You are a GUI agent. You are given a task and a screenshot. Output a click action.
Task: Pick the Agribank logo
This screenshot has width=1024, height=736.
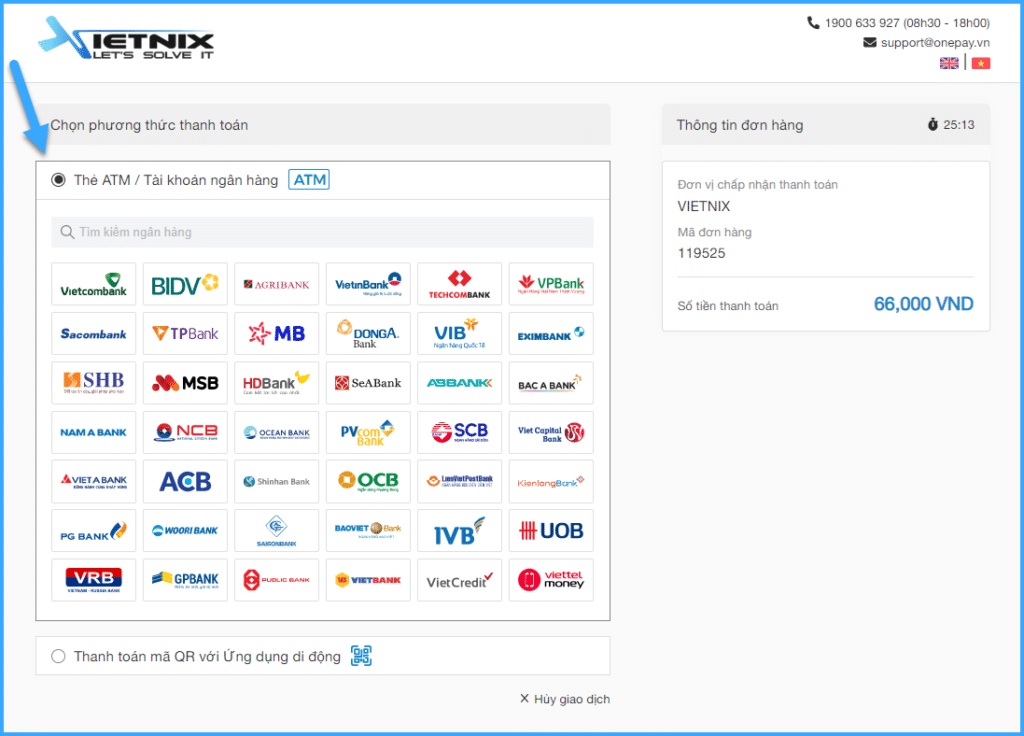tap(276, 284)
